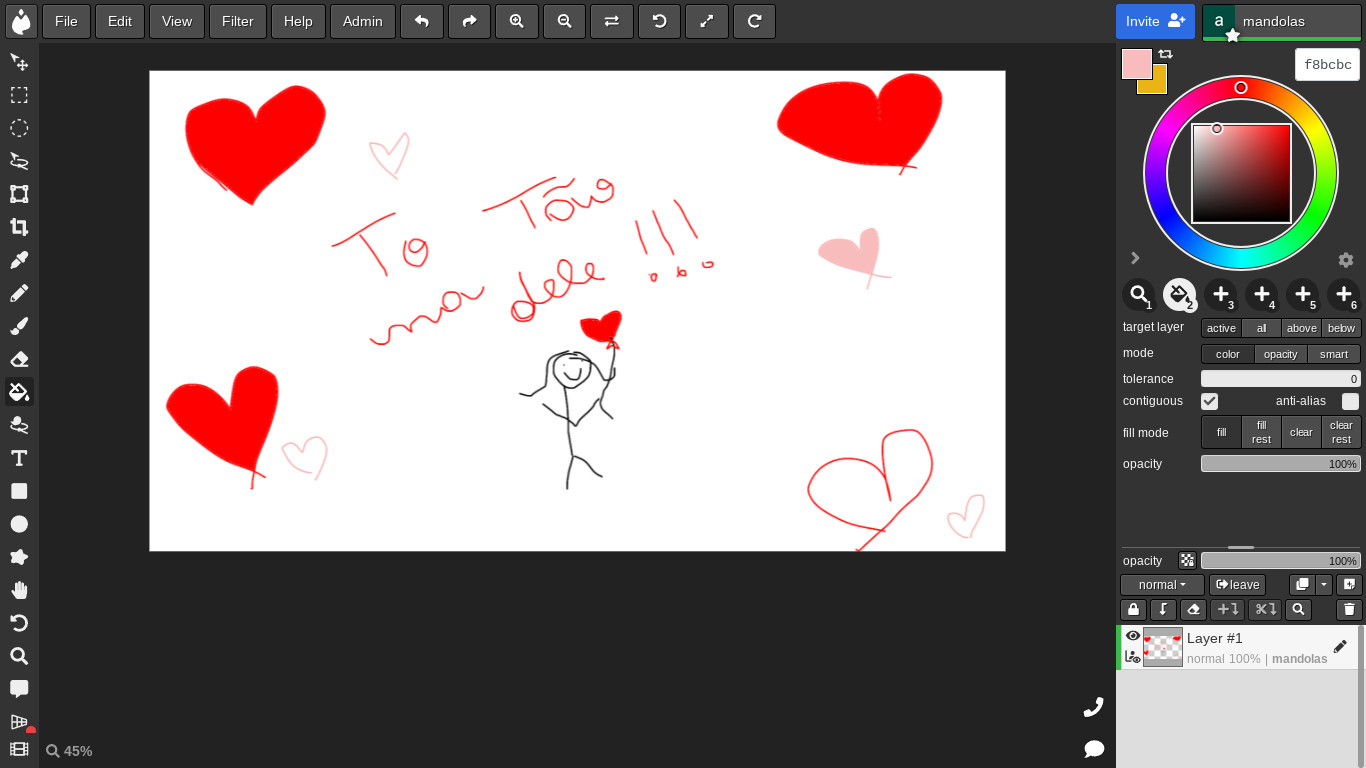Select the Zoom tool in left toolbar
The width and height of the screenshot is (1366, 768).
[x=19, y=656]
